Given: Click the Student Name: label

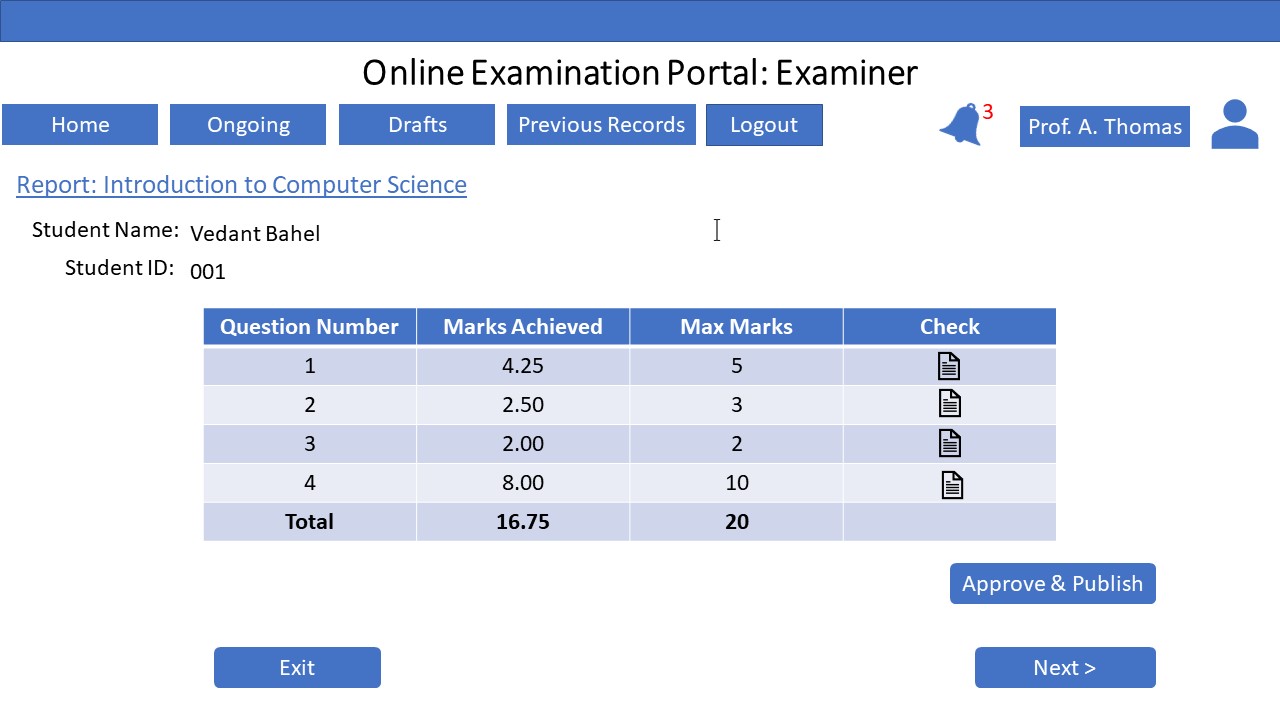Looking at the screenshot, I should pyautogui.click(x=105, y=230).
